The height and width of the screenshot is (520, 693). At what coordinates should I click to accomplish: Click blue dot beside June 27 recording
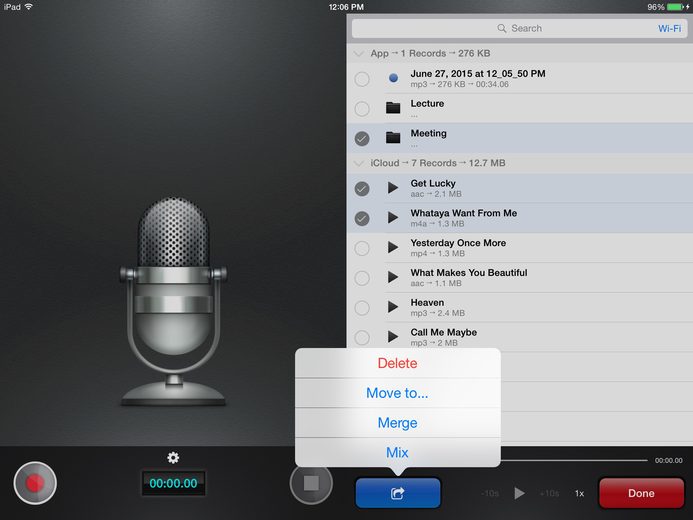point(393,78)
